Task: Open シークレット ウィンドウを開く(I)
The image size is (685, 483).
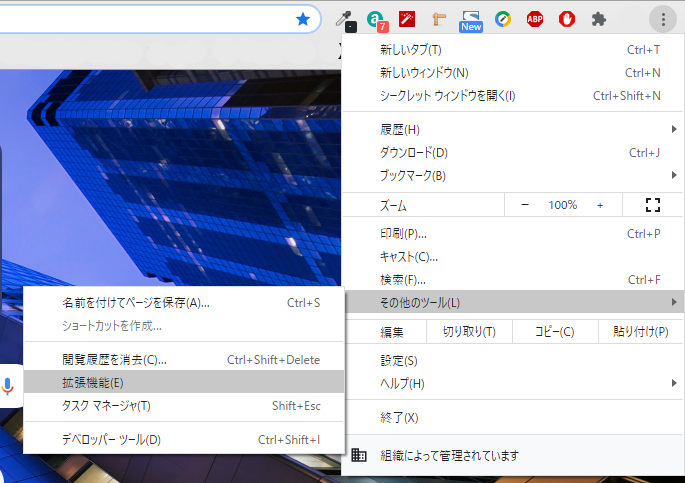Action: pos(513,96)
